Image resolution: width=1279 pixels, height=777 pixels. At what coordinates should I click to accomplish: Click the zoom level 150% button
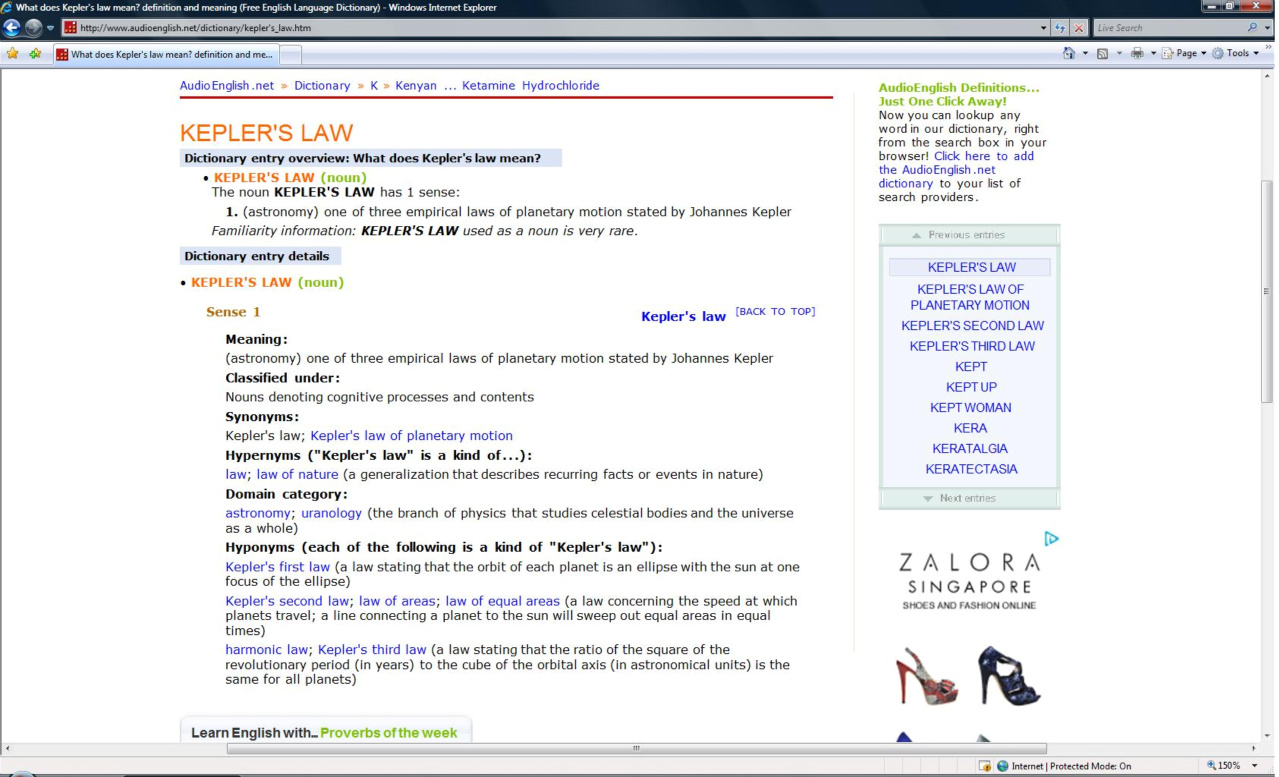[1225, 766]
